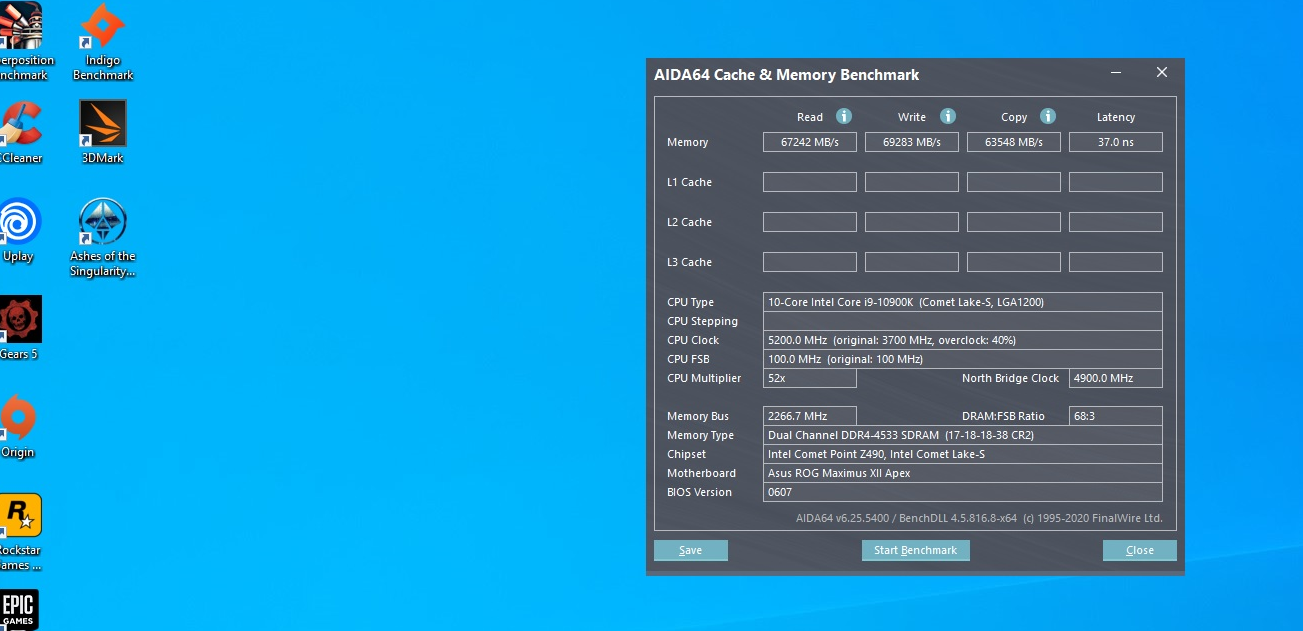Click the CPU Stepping label
This screenshot has width=1303, height=631.
(x=703, y=321)
